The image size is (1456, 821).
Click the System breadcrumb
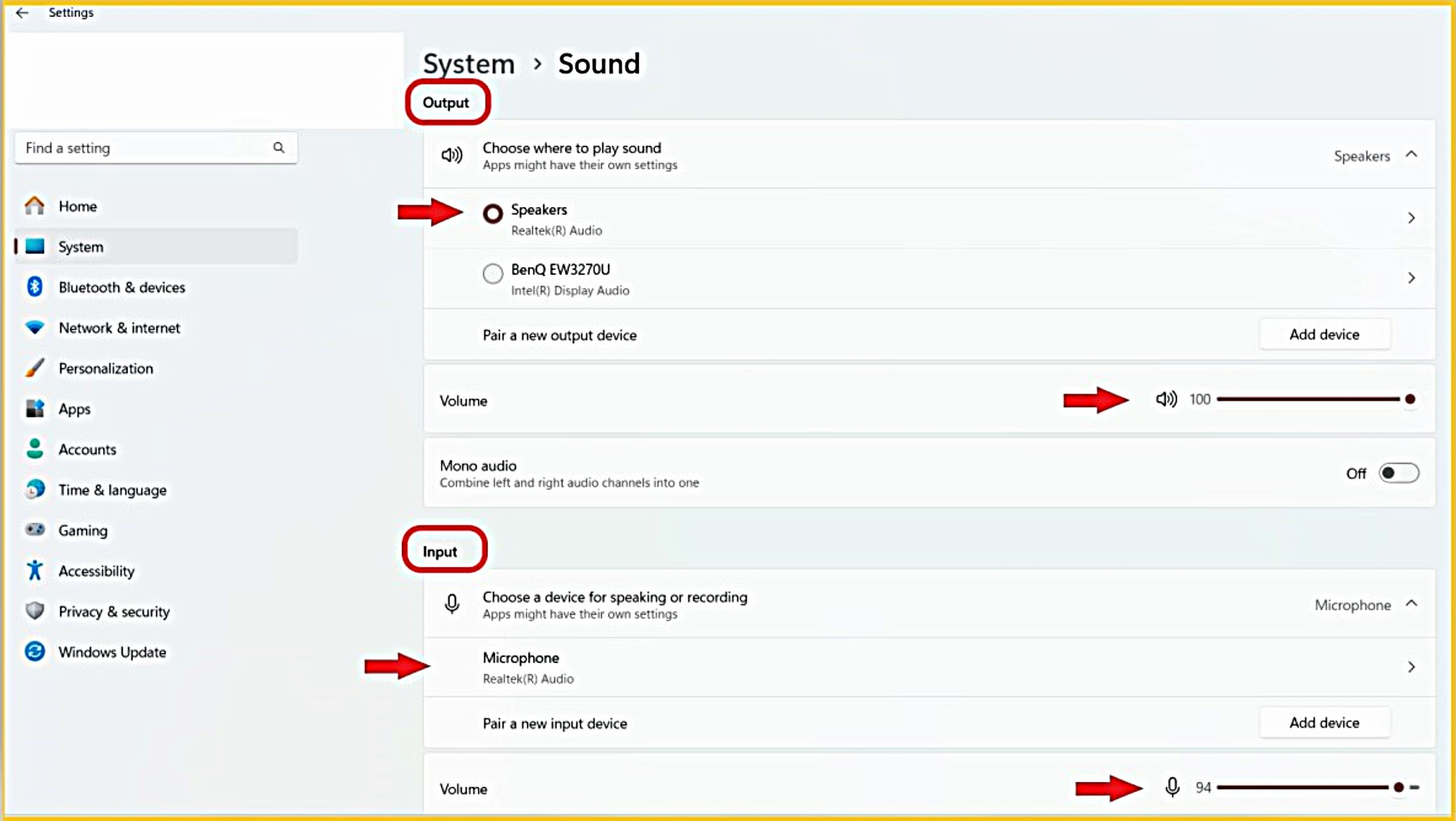(x=469, y=63)
